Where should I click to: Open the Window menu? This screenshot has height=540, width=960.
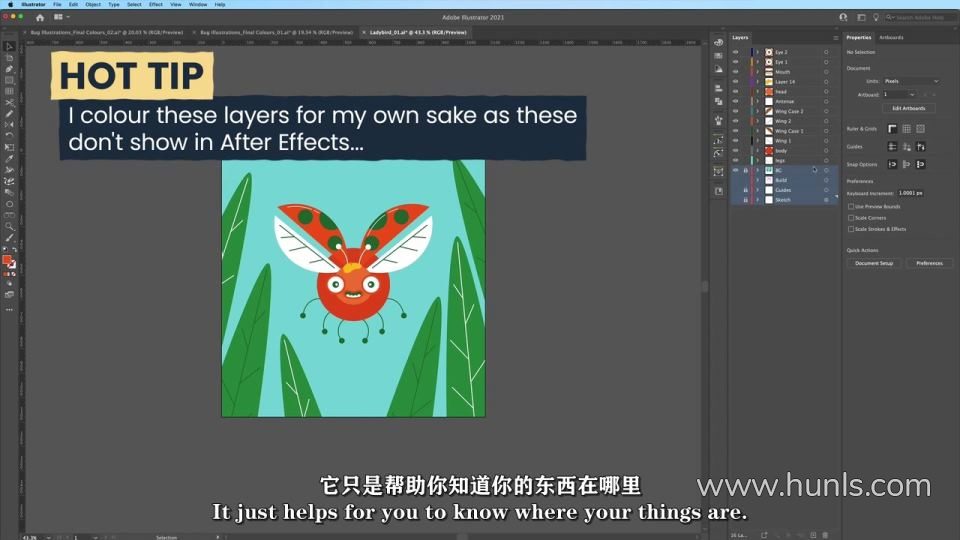pyautogui.click(x=198, y=4)
